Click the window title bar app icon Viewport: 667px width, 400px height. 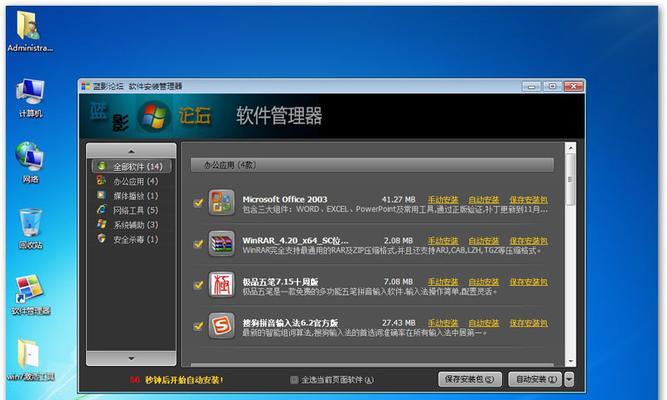point(86,86)
